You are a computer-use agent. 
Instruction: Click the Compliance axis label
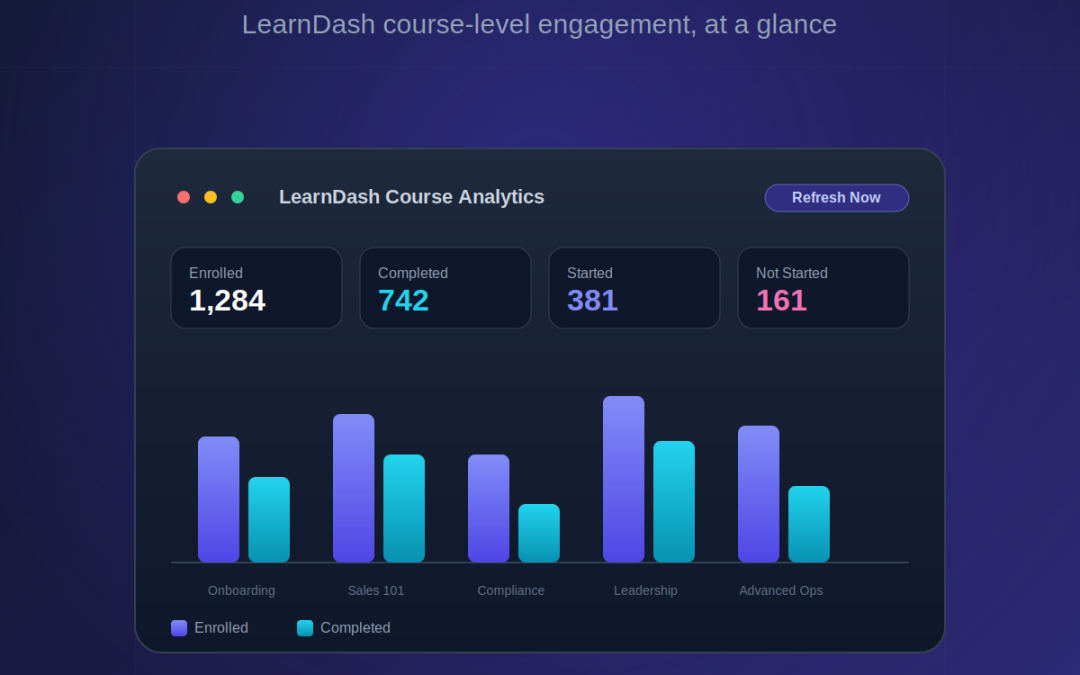pyautogui.click(x=511, y=590)
